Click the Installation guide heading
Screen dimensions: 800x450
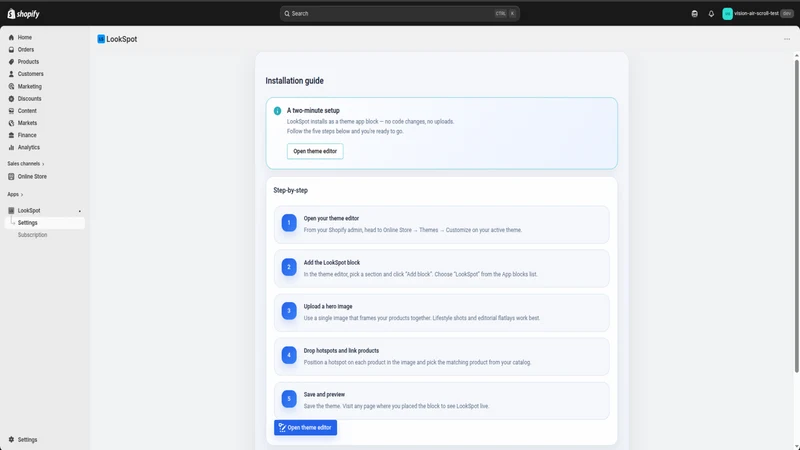coord(294,81)
